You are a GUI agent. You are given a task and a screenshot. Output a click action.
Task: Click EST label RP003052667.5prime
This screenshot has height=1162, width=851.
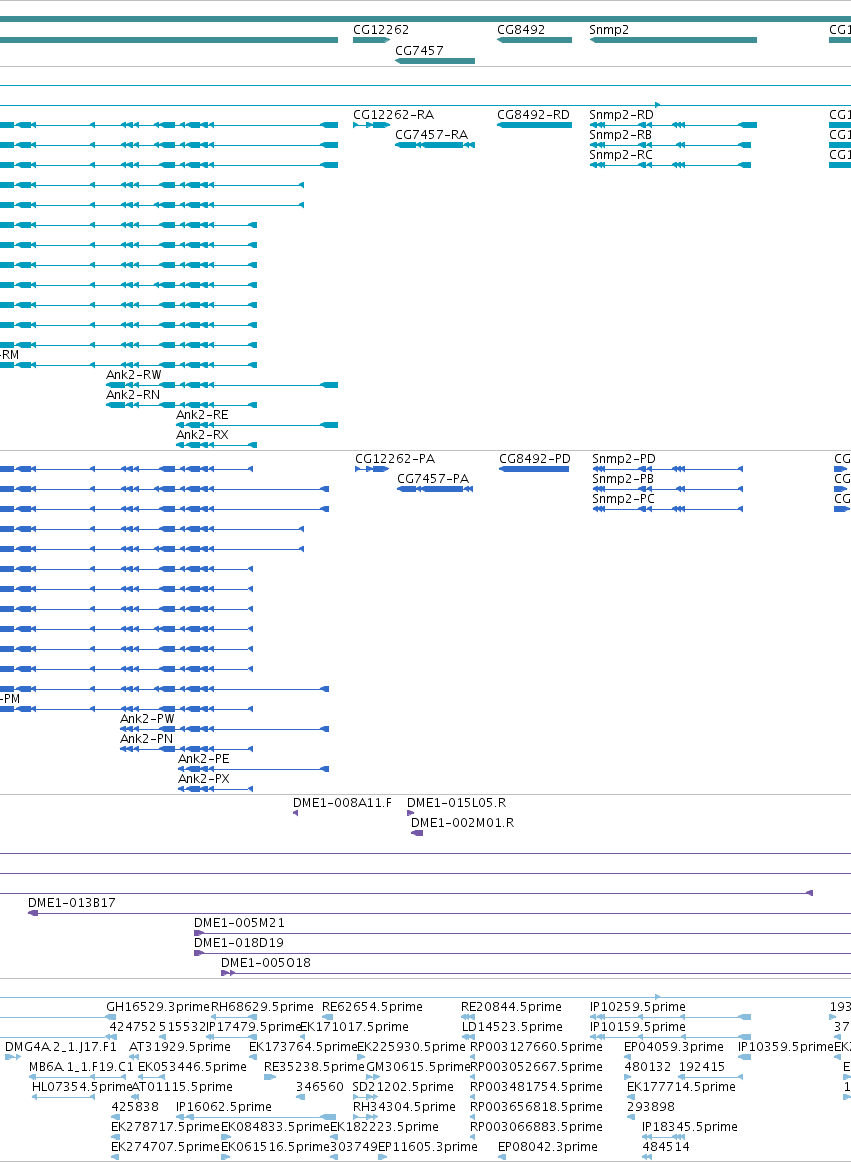[537, 1066]
